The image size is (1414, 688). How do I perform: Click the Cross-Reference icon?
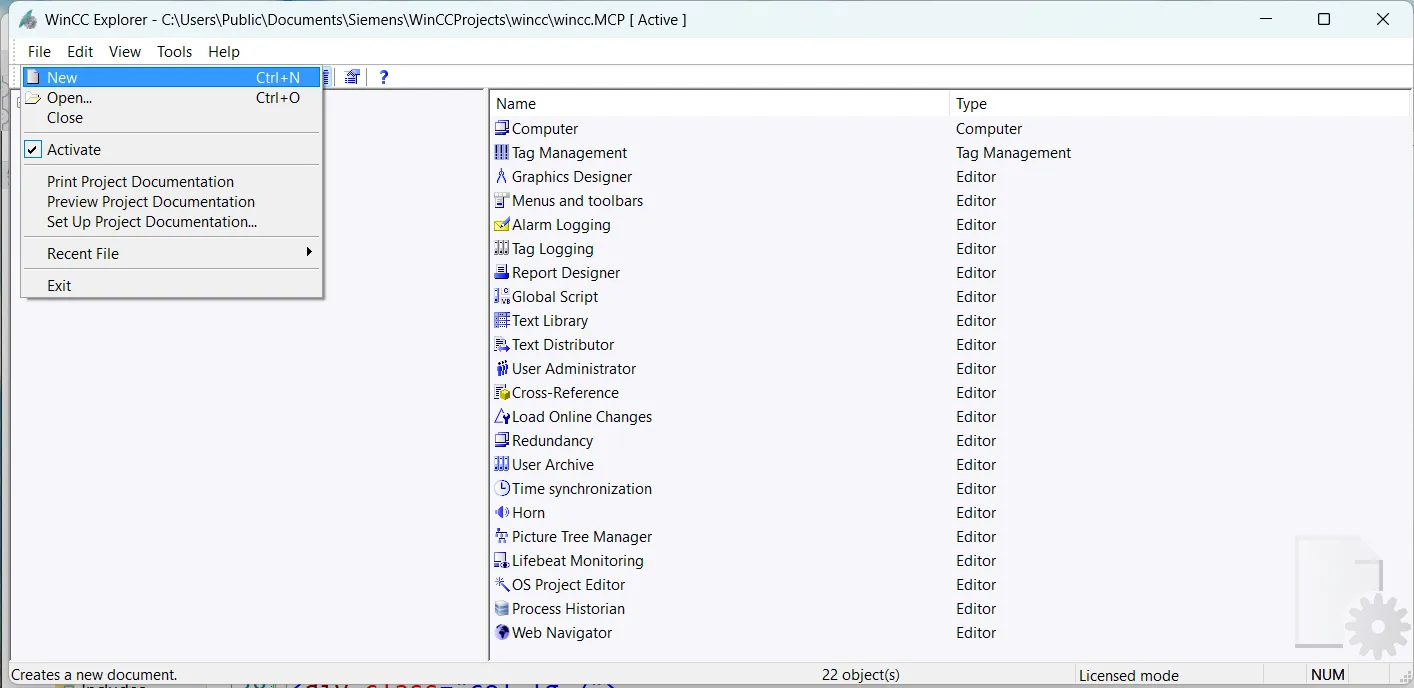point(502,392)
